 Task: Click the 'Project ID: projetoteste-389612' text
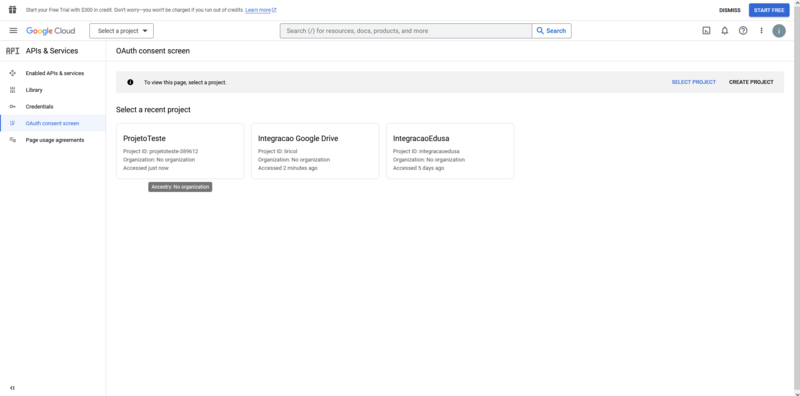(x=161, y=152)
